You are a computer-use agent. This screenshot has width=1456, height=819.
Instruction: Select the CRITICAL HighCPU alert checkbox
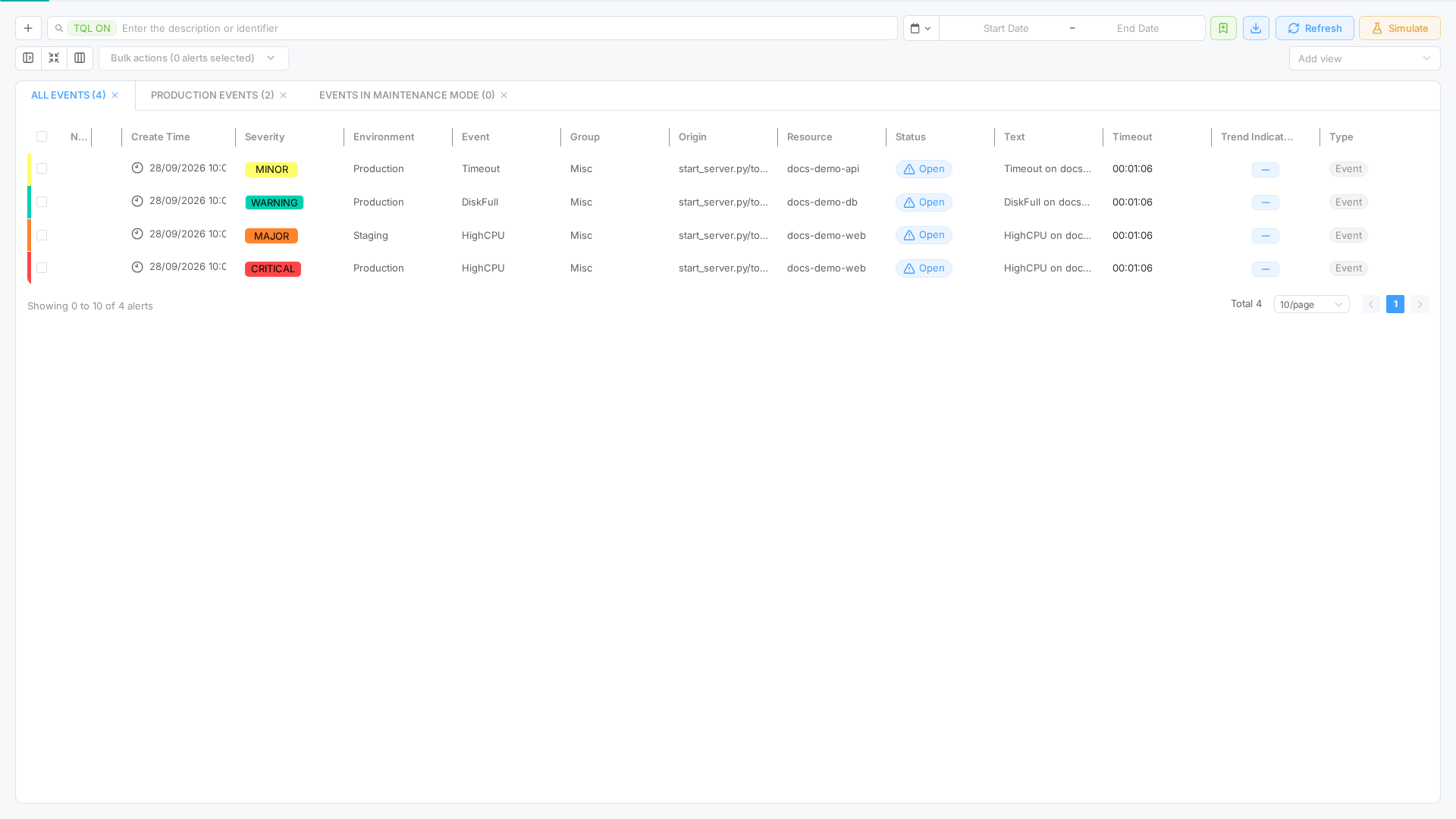pos(42,268)
